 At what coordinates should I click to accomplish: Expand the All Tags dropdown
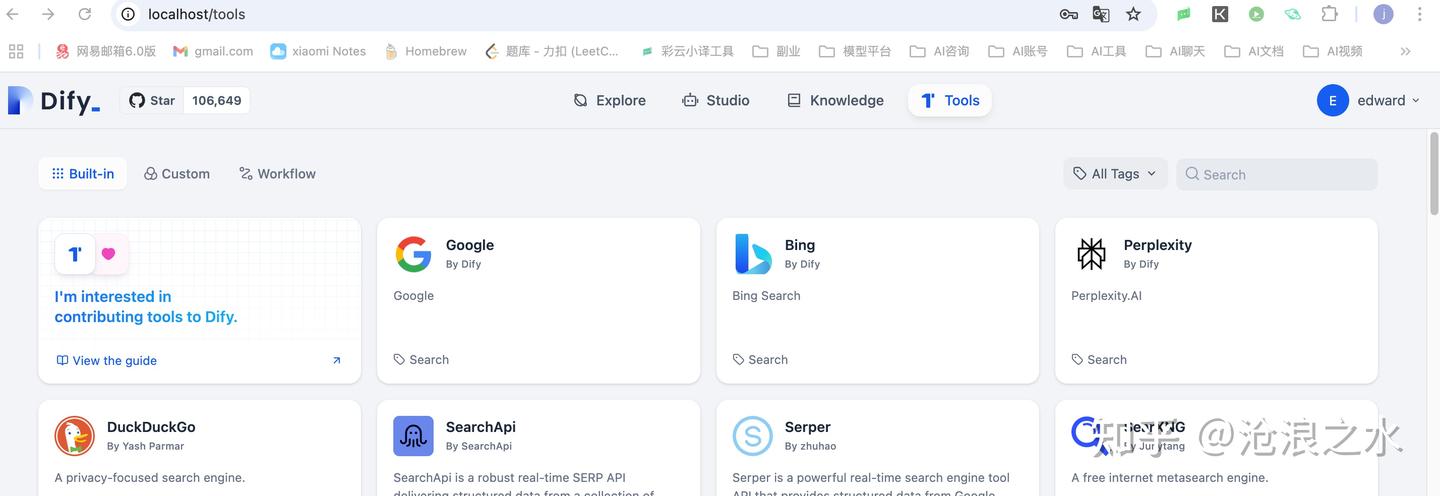pos(1115,174)
